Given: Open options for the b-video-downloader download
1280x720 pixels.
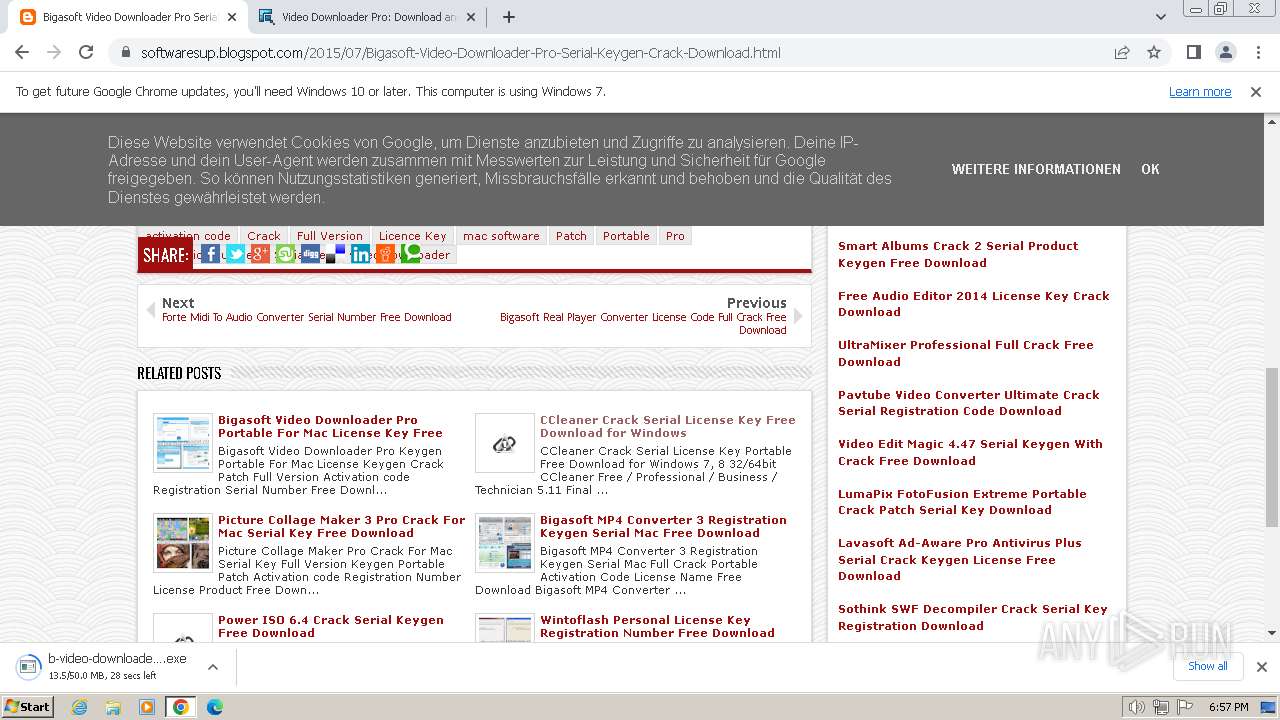Looking at the screenshot, I should (x=212, y=667).
